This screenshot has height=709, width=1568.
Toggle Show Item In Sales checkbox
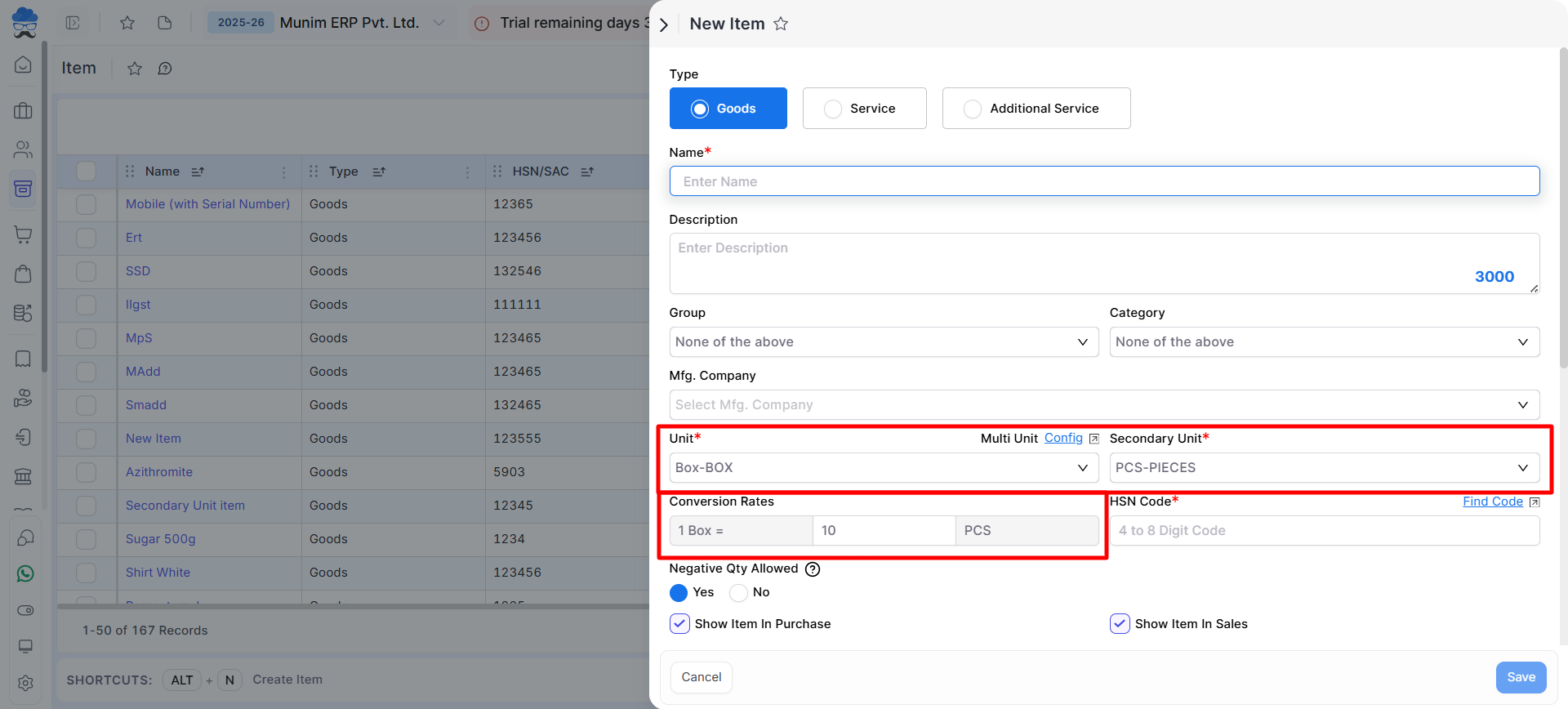(1120, 624)
